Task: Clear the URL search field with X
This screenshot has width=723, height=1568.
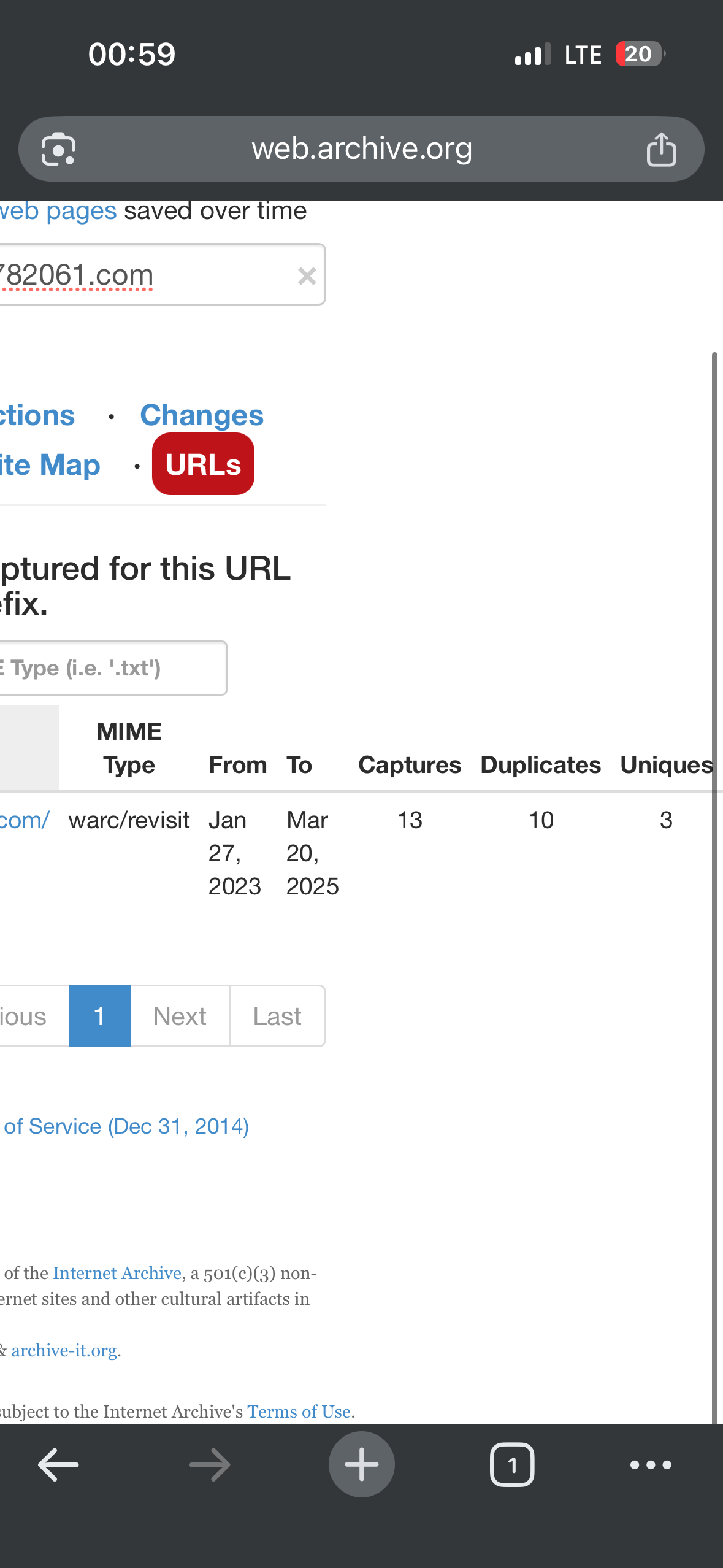Action: tap(307, 276)
